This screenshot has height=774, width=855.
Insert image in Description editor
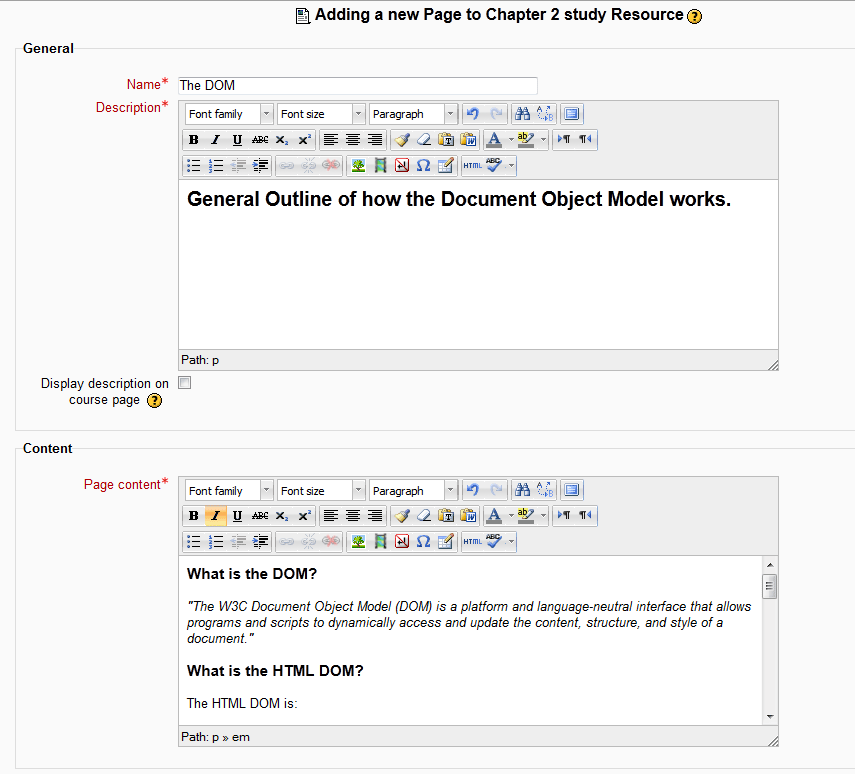(358, 165)
